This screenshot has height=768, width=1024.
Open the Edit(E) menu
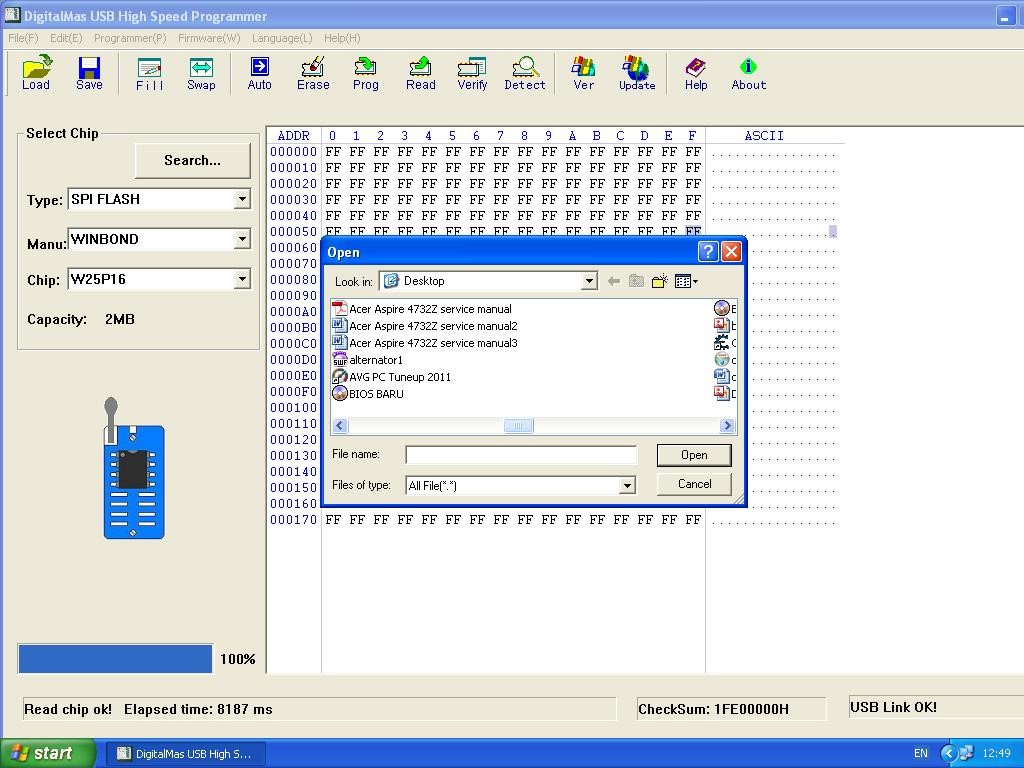[x=66, y=38]
